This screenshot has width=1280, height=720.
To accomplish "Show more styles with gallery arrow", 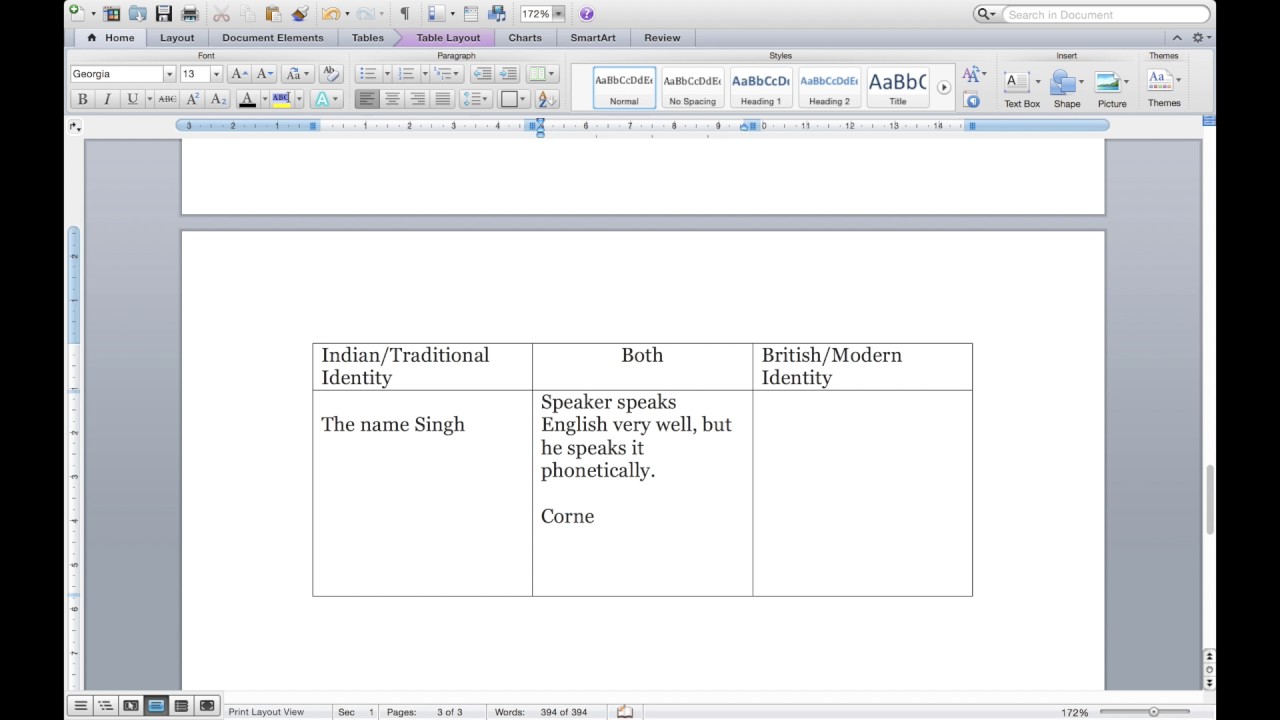I will pos(943,88).
